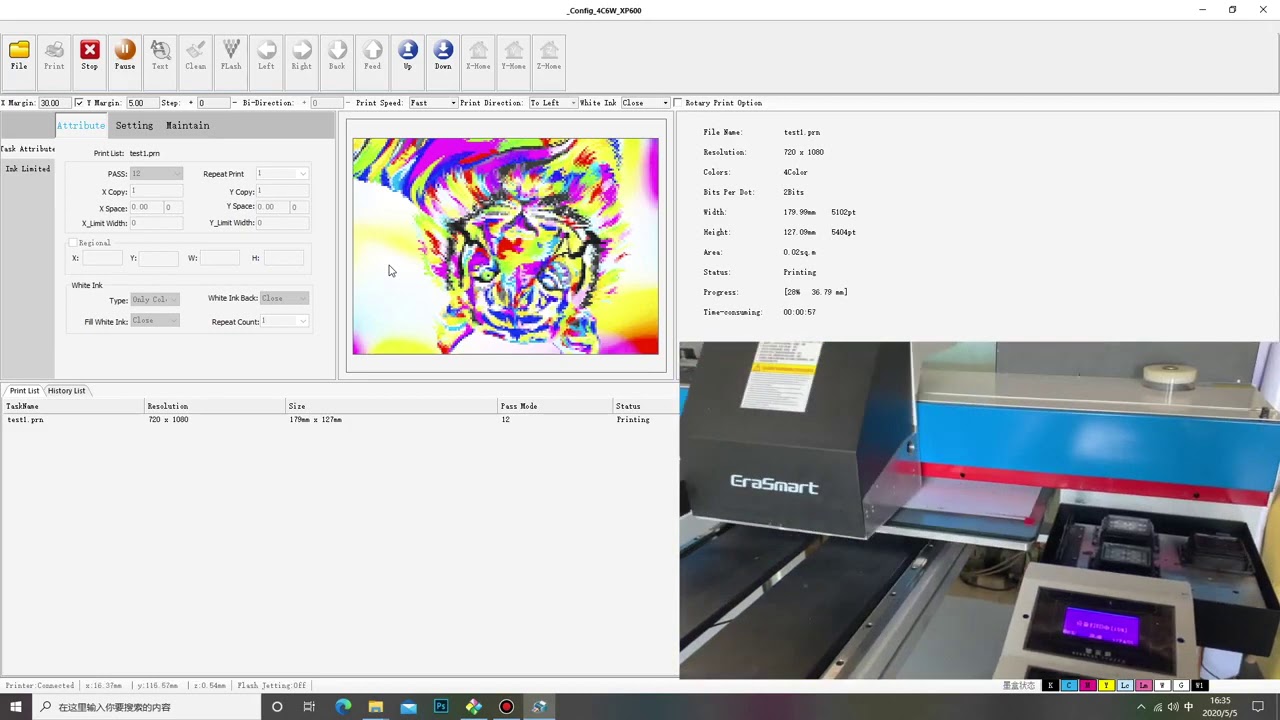The width and height of the screenshot is (1280, 720).
Task: Open the notification center icon
Action: (1258, 707)
